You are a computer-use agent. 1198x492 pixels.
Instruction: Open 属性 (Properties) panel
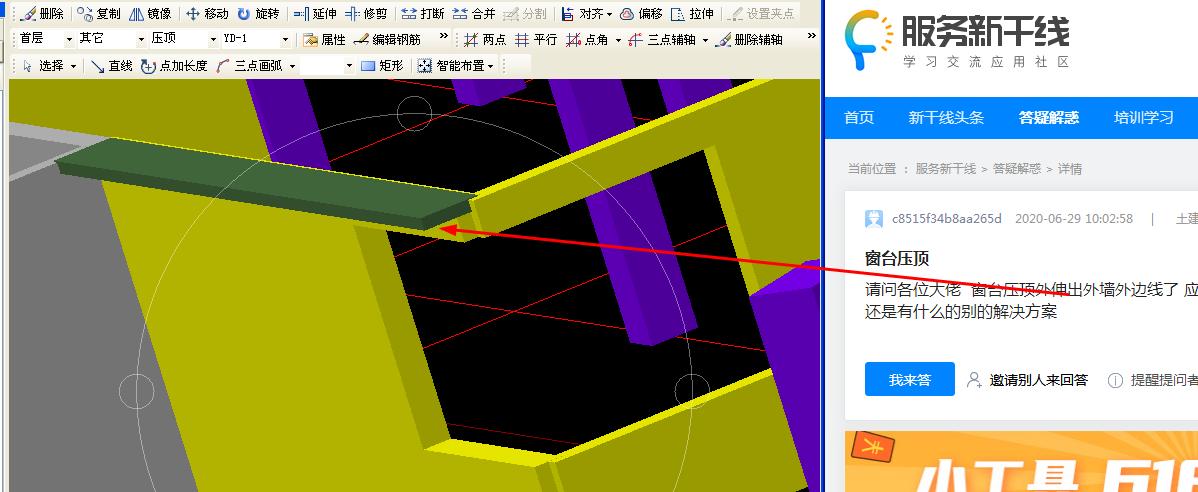325,40
